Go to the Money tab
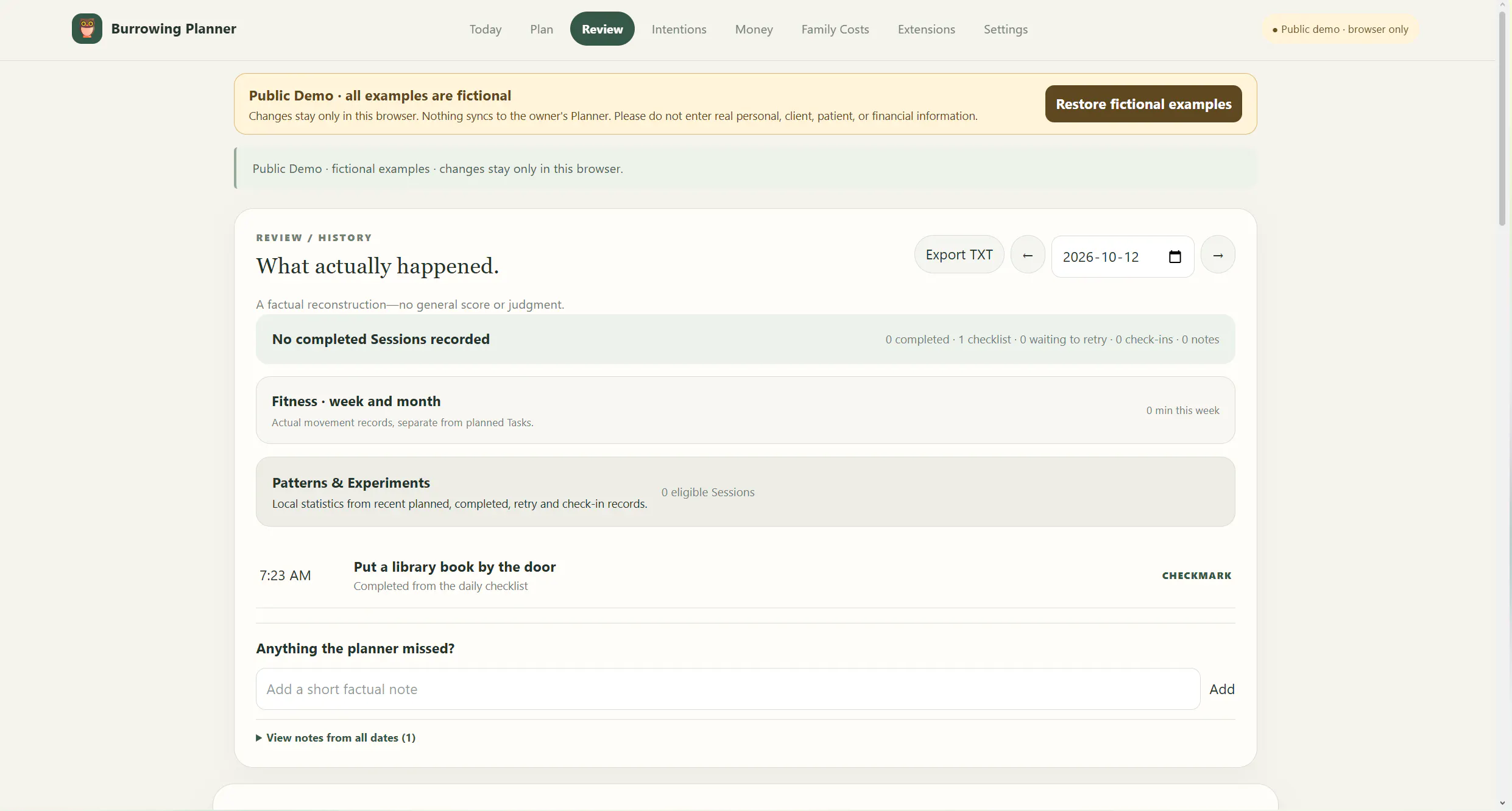1512x811 pixels. 754,29
